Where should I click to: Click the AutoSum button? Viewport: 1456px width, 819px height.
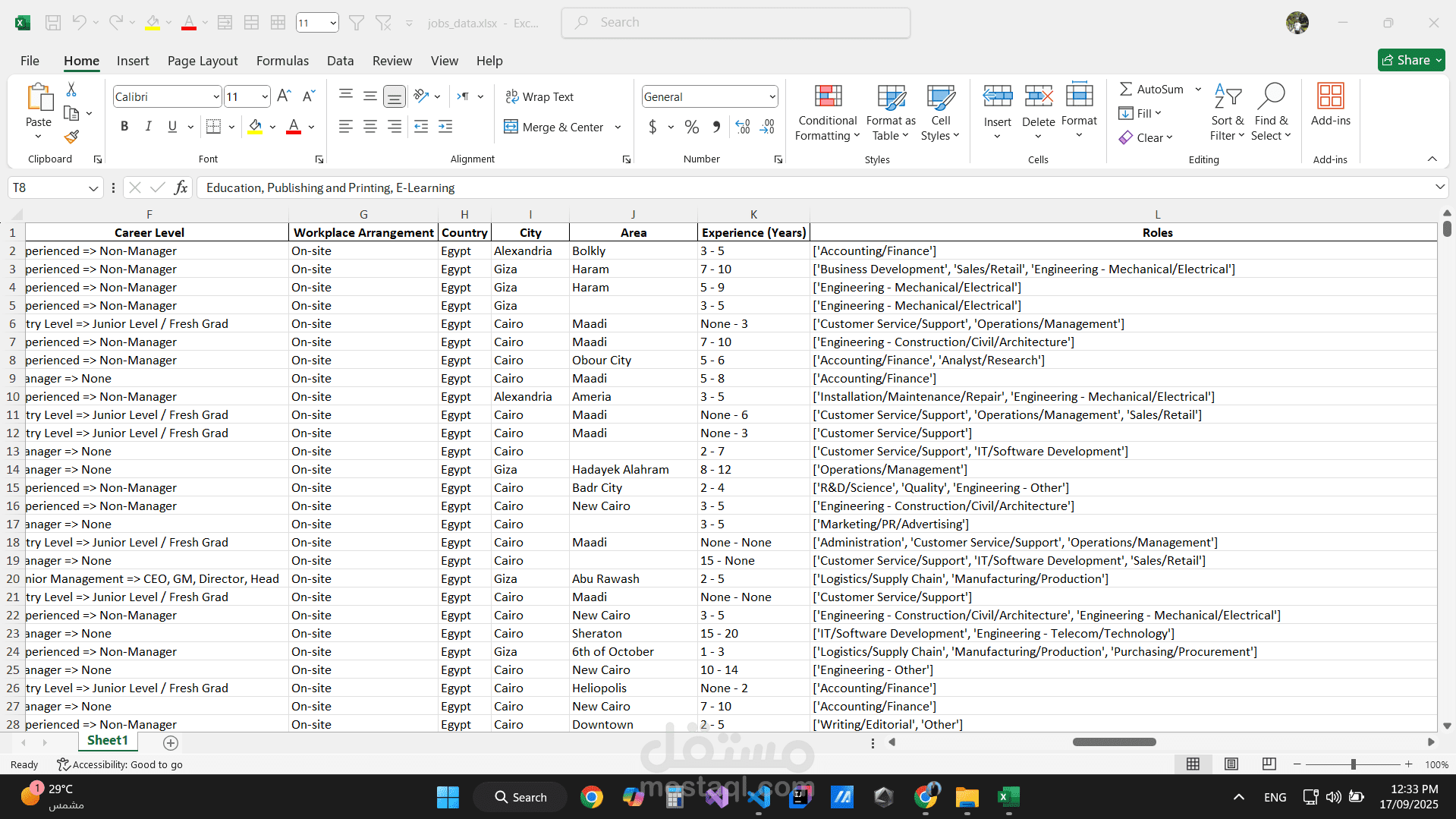1151,90
